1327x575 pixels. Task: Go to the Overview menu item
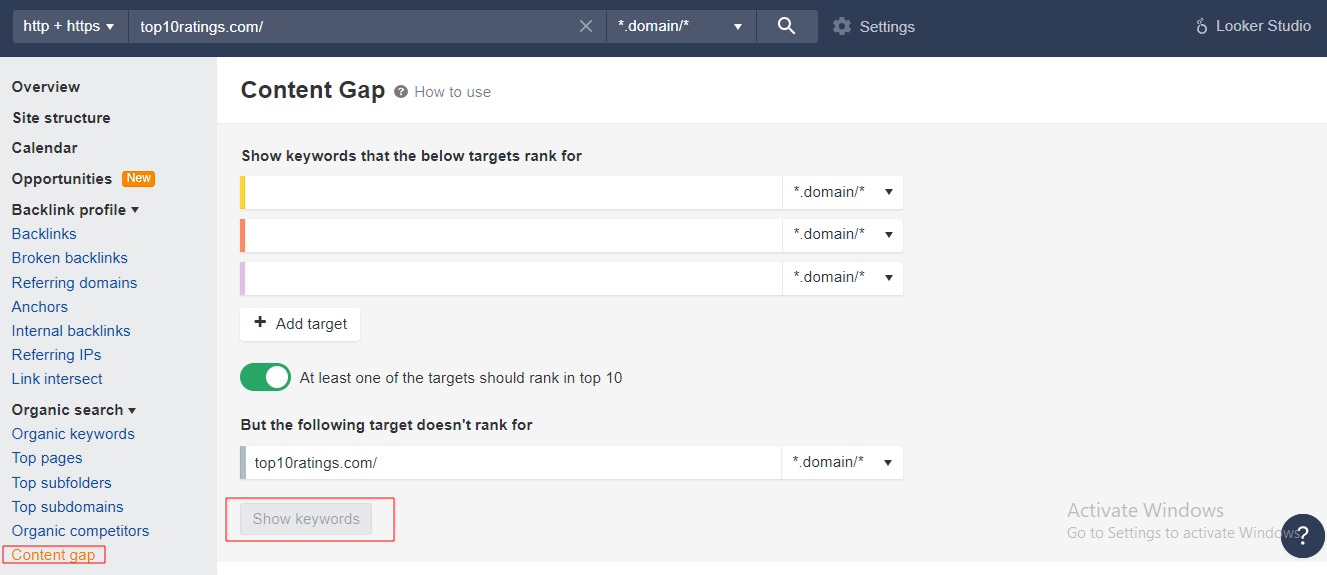point(46,87)
